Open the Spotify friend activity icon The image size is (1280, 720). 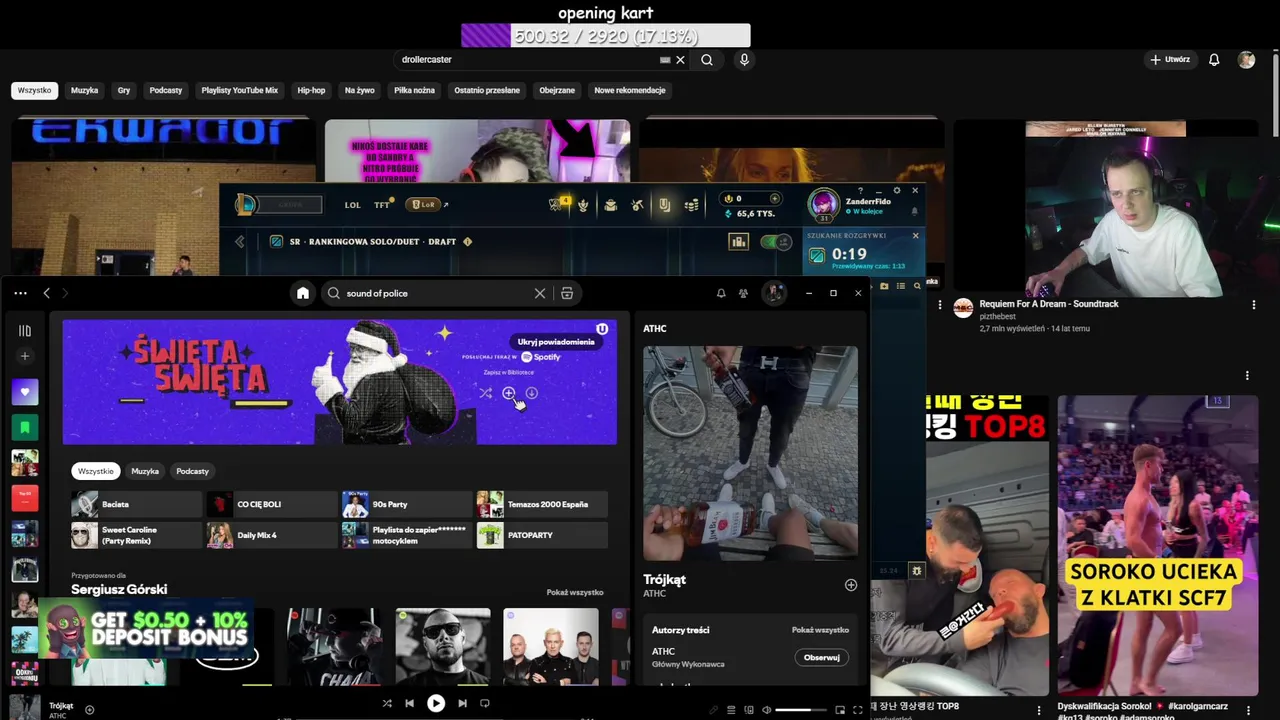coord(743,293)
